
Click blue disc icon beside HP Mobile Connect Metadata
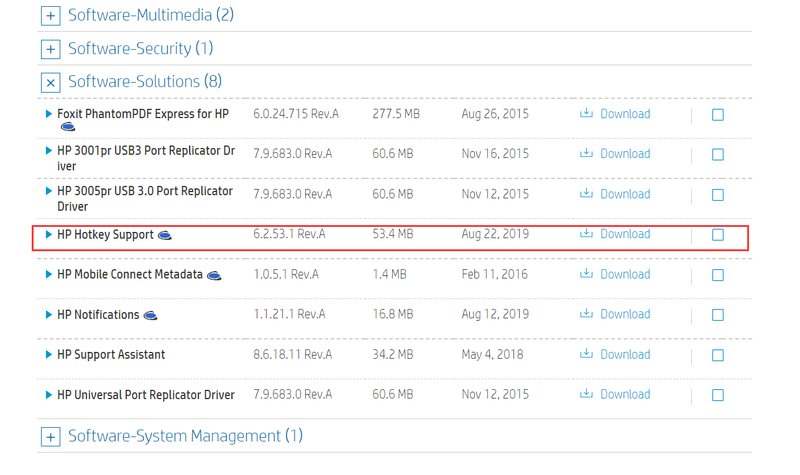coord(214,276)
